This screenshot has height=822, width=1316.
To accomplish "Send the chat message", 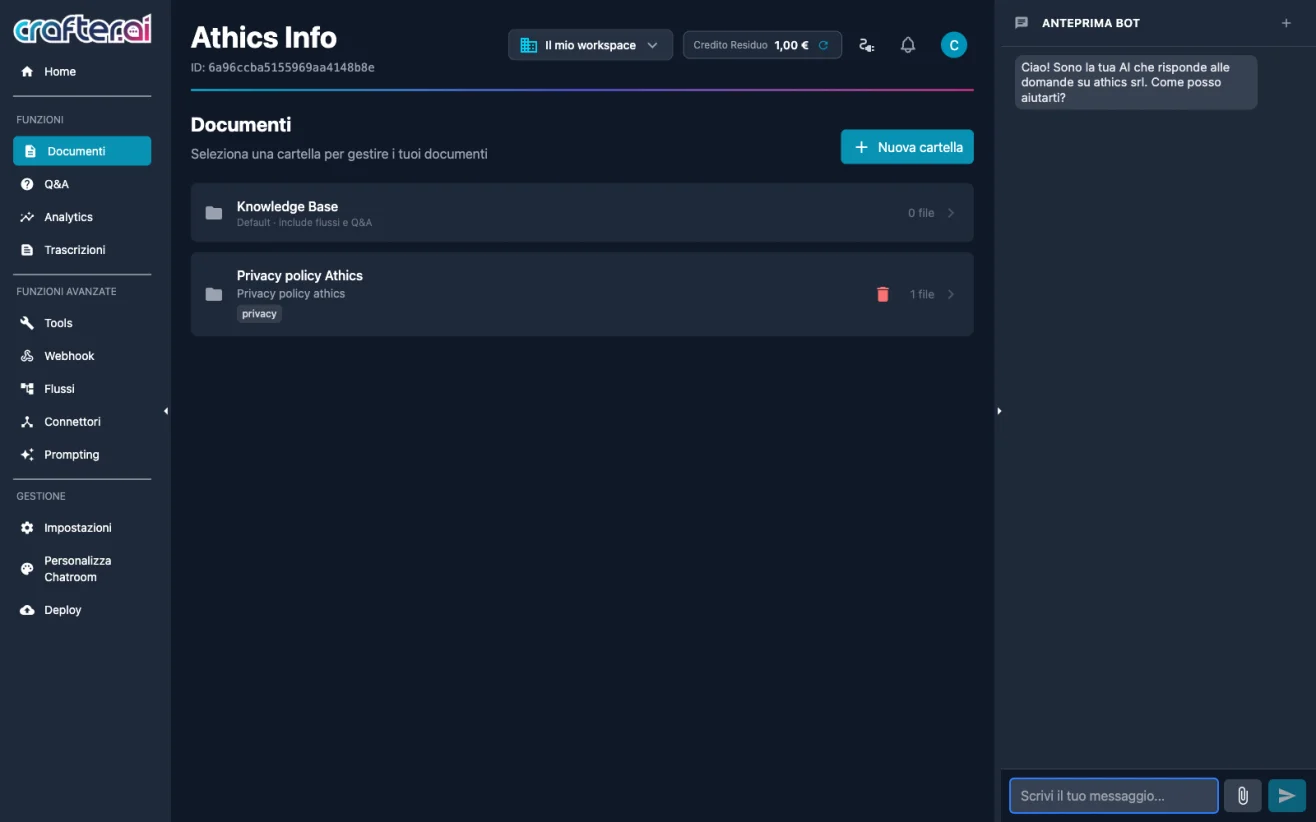I will click(x=1287, y=796).
